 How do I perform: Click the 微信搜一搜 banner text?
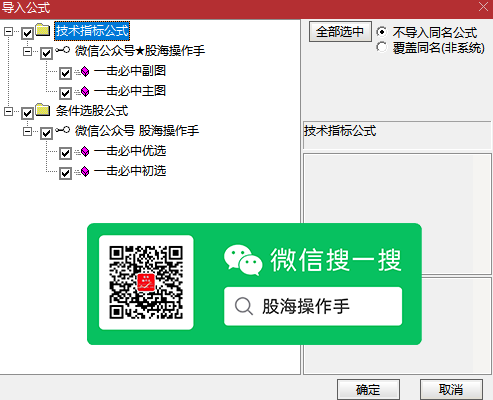coord(336,260)
